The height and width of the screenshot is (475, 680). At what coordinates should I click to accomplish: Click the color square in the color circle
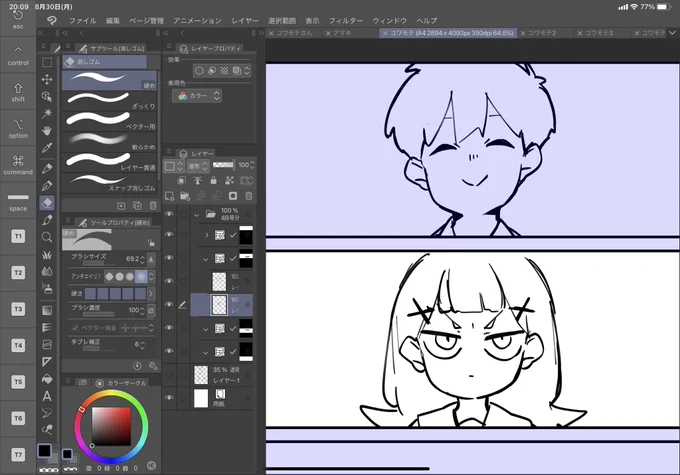point(111,426)
